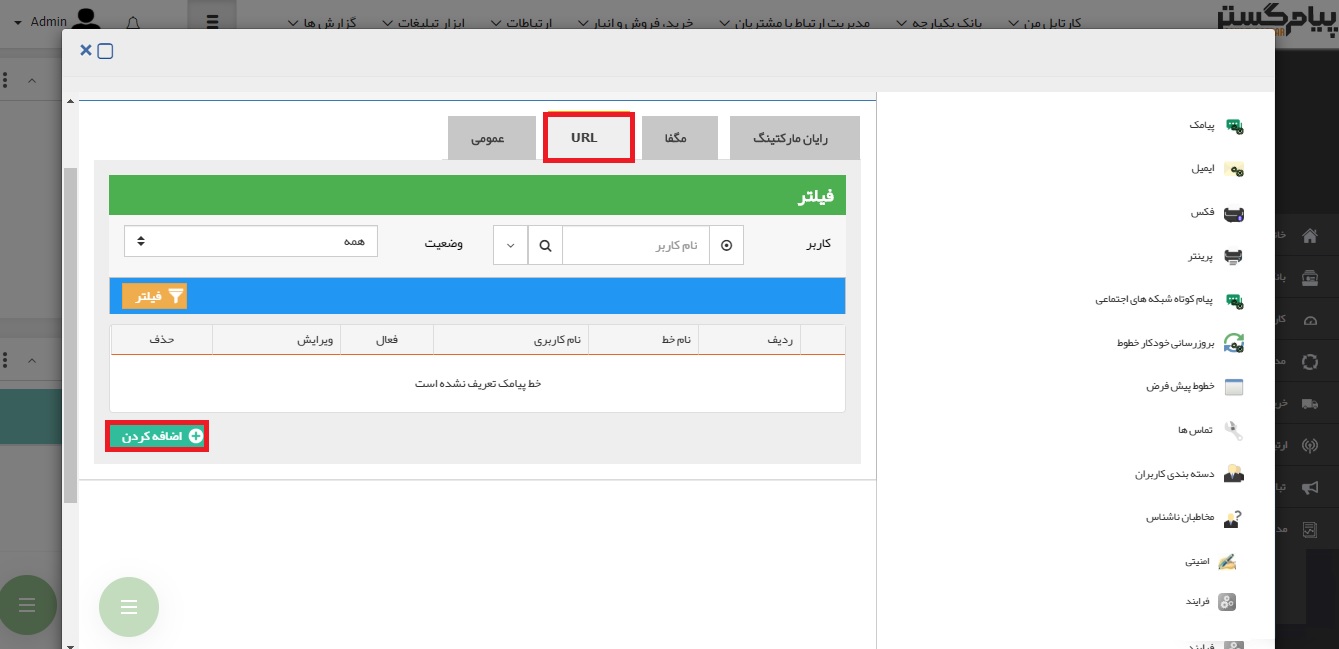Select the تماس ها (Calls) icon
1339x649 pixels.
click(1234, 430)
